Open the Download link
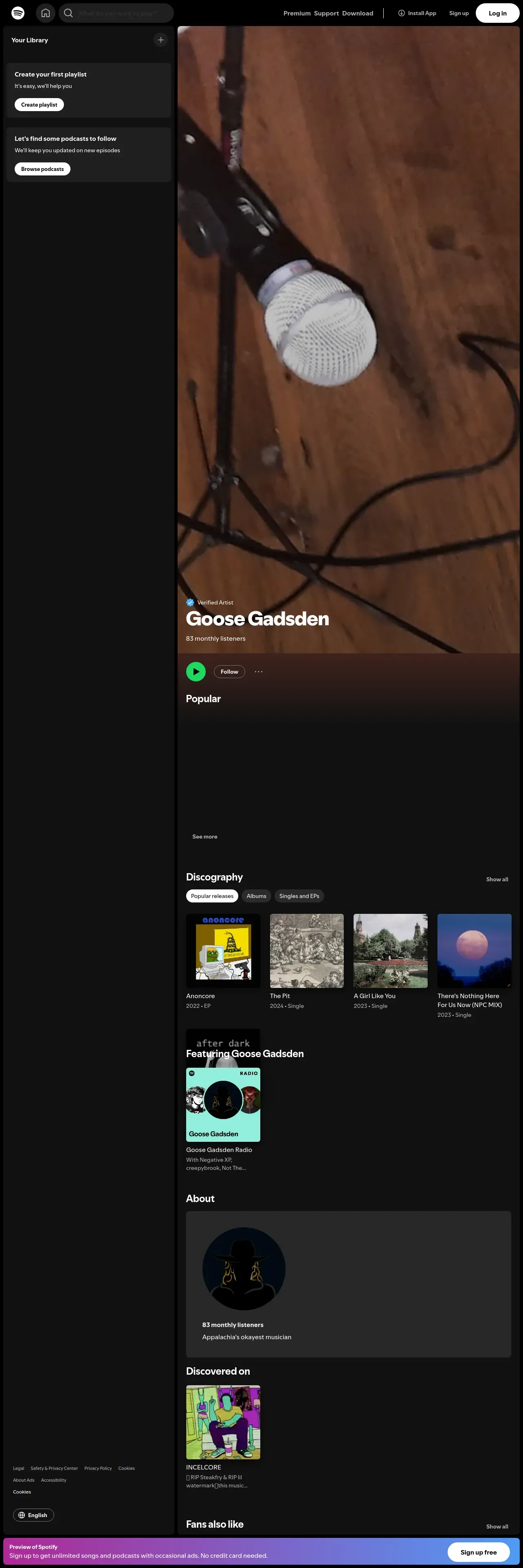This screenshot has width=523, height=1568. [x=357, y=13]
